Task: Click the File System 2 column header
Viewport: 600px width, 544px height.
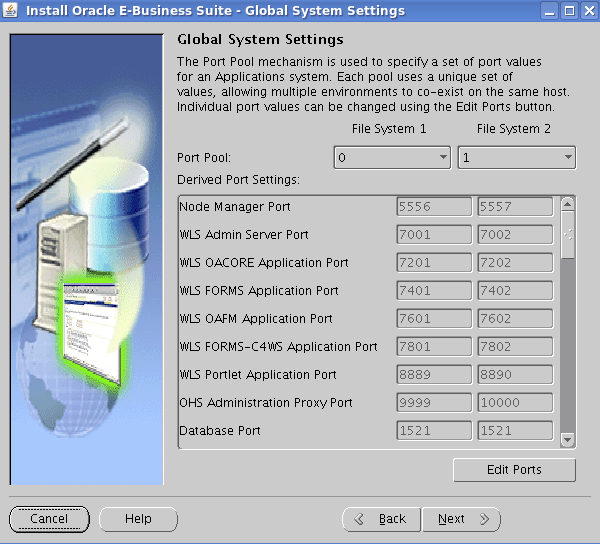Action: (514, 129)
